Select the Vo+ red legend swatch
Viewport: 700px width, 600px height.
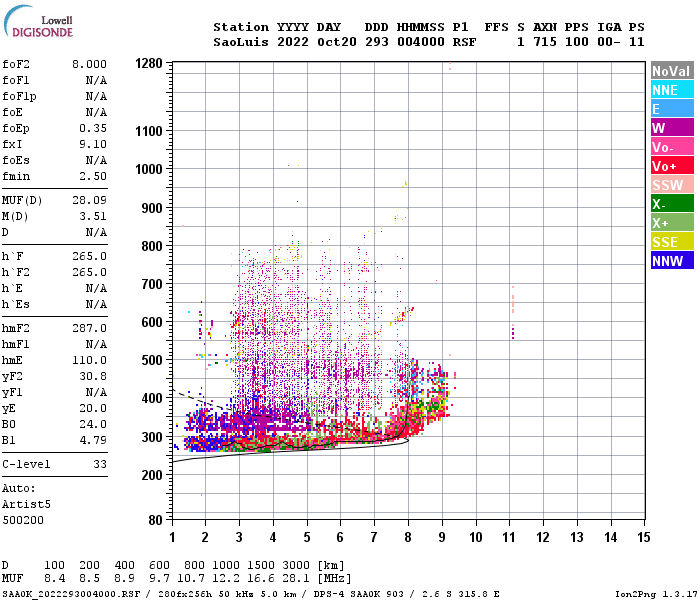pyautogui.click(x=672, y=166)
